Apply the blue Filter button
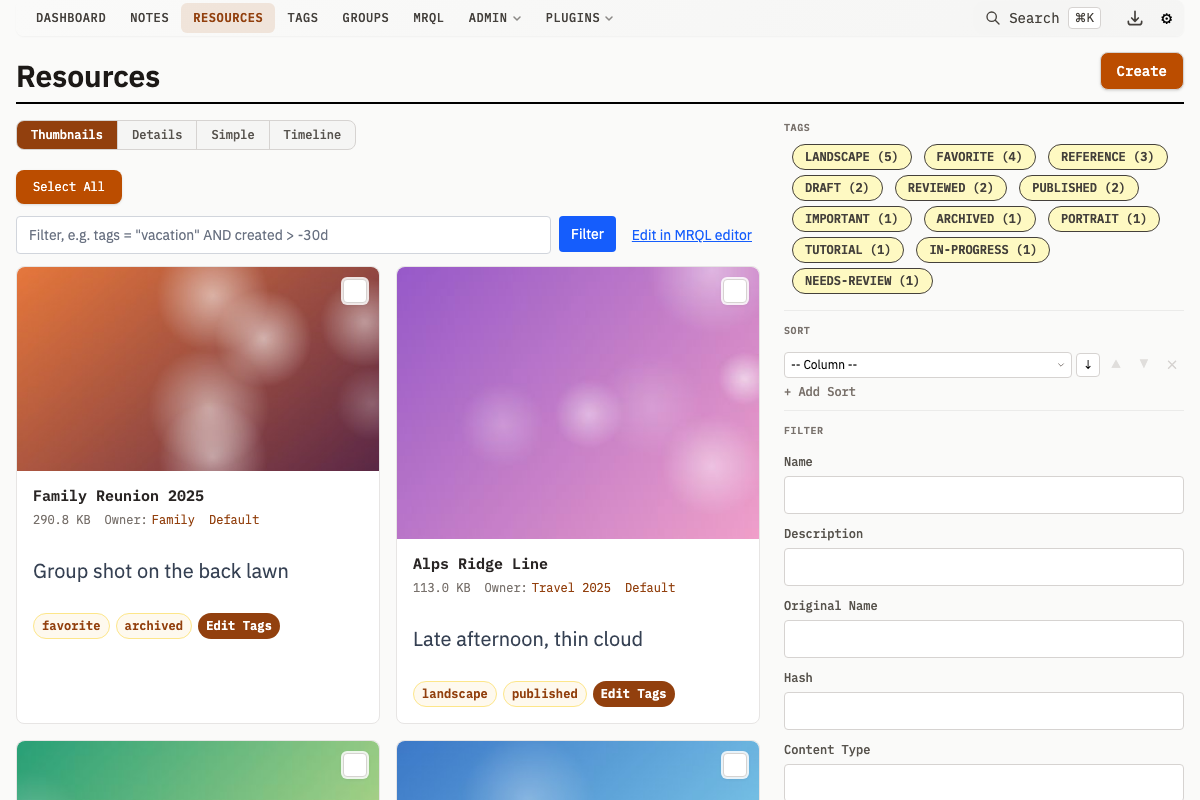The image size is (1200, 800). pyautogui.click(x=587, y=235)
